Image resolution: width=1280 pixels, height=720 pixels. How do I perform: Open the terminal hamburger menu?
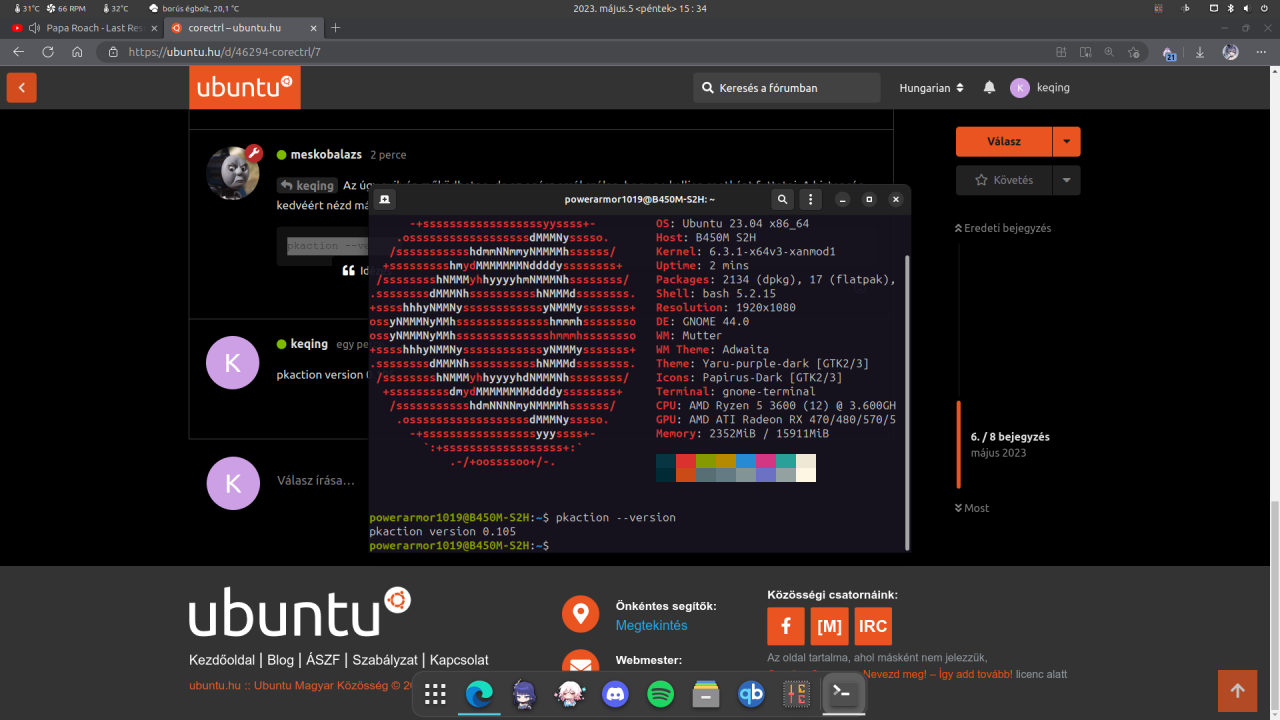click(811, 200)
